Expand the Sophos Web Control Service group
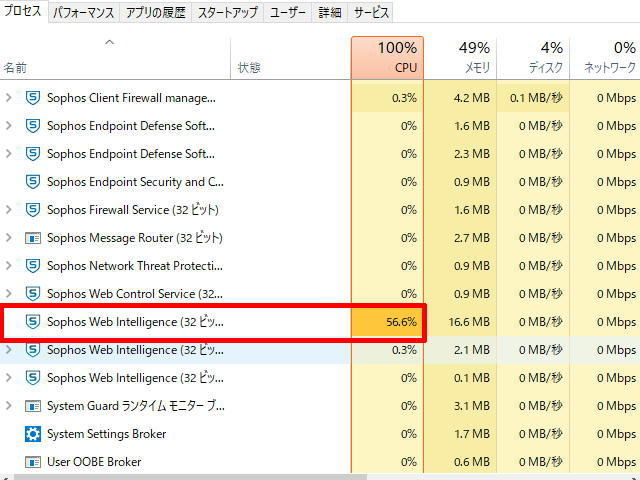The height and width of the screenshot is (480, 640). click(x=8, y=294)
